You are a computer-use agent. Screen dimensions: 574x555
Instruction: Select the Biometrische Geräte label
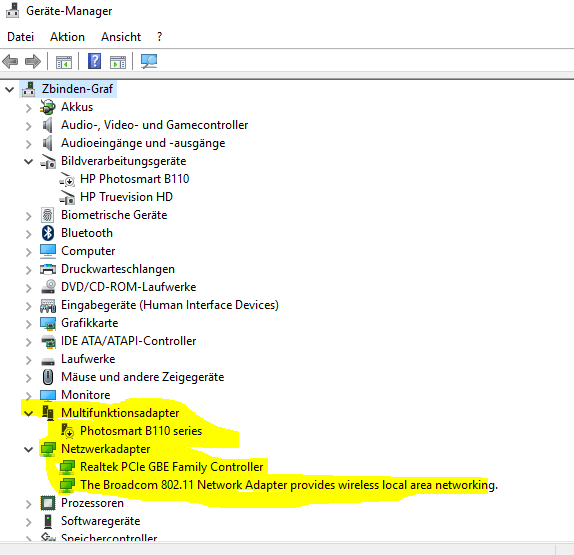(x=114, y=215)
